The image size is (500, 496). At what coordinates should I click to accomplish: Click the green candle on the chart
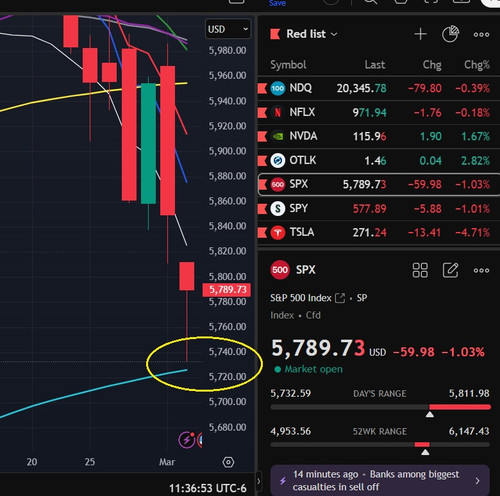(x=148, y=143)
